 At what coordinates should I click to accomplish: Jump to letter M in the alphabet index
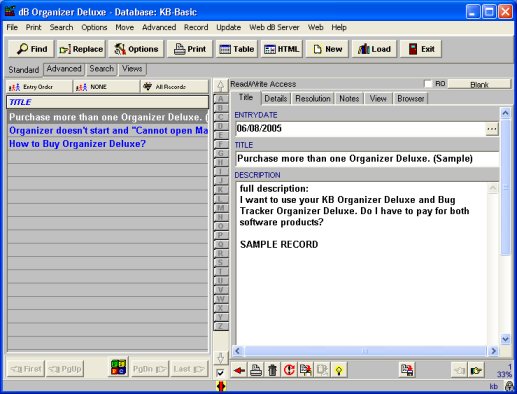[220, 208]
